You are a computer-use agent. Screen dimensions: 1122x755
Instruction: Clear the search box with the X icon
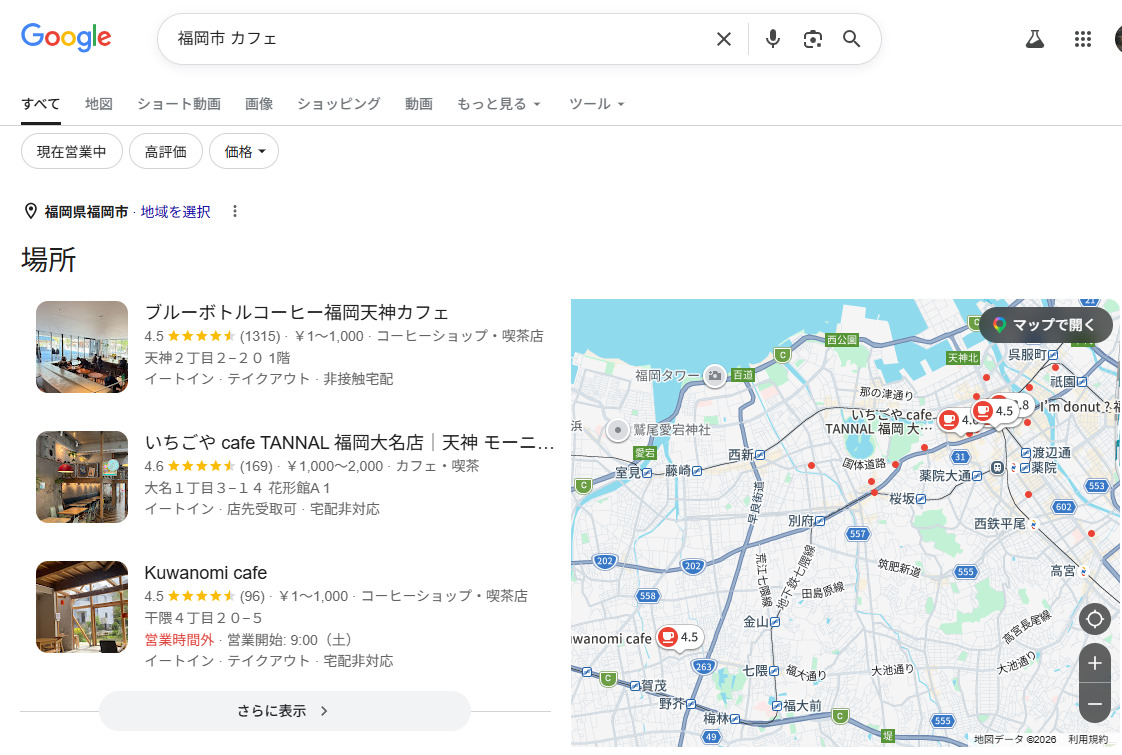723,39
